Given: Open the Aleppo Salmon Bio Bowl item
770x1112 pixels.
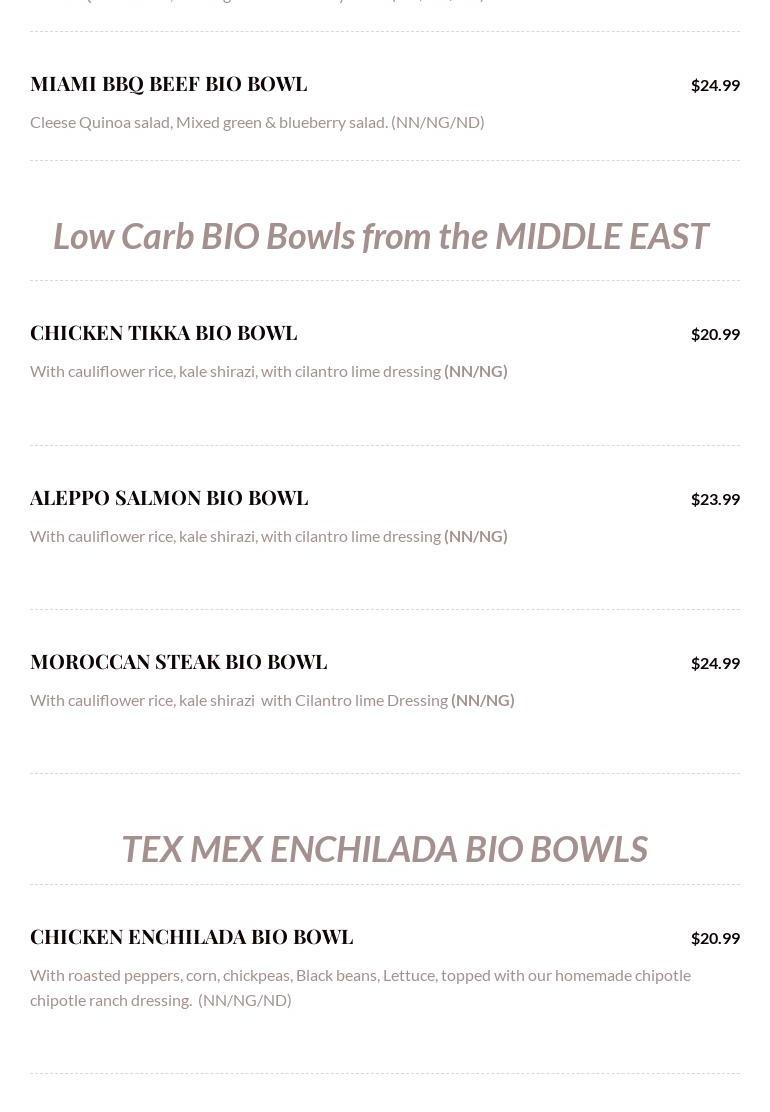Looking at the screenshot, I should (x=169, y=498).
